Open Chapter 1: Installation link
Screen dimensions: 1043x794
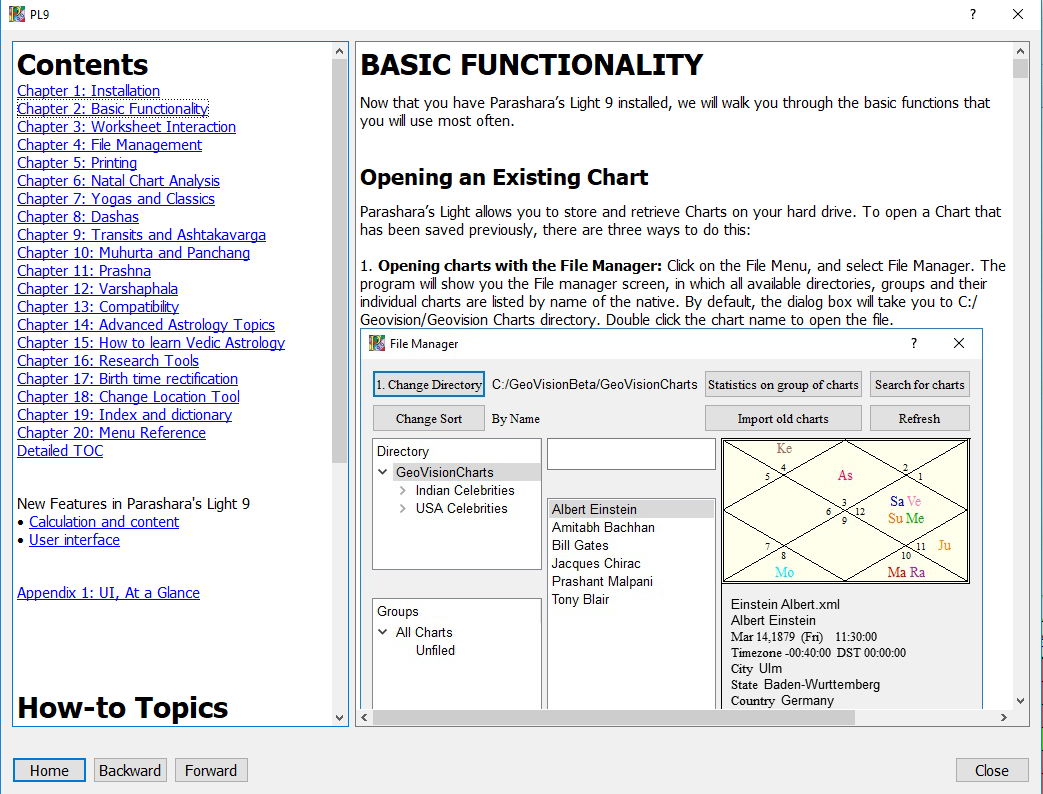pos(88,91)
